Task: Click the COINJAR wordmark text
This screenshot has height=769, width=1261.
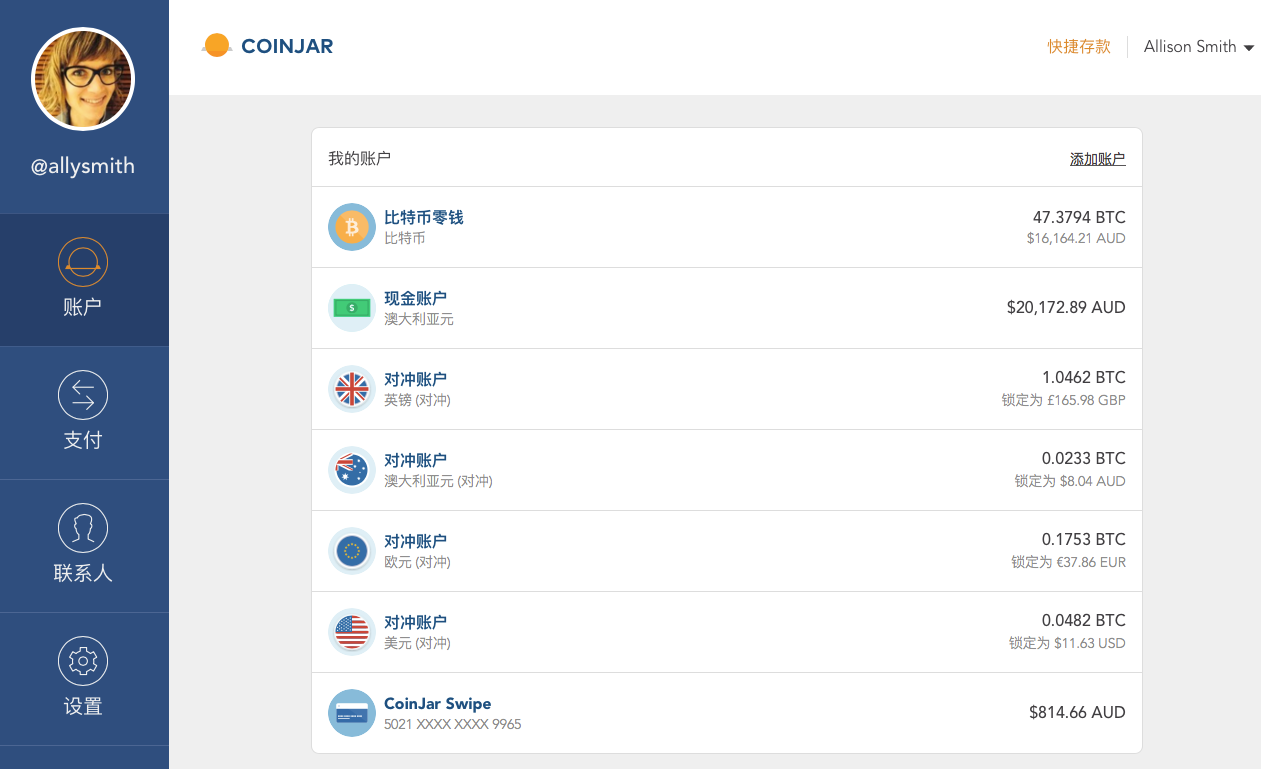Action: (288, 46)
